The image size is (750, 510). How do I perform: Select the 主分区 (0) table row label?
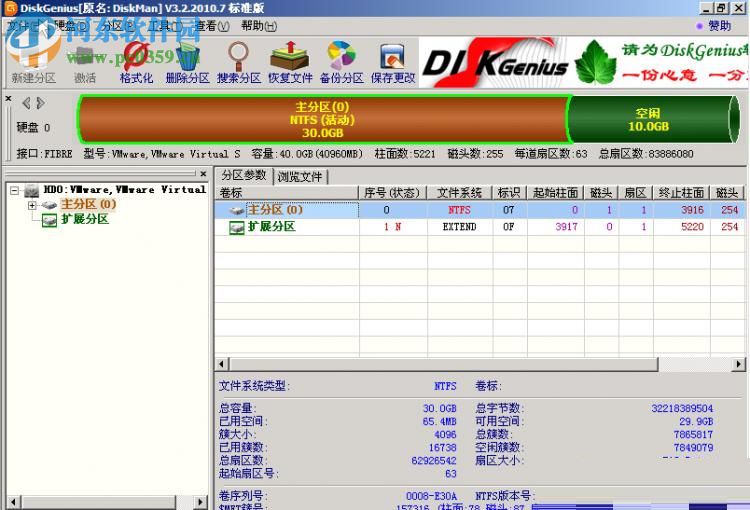click(276, 210)
